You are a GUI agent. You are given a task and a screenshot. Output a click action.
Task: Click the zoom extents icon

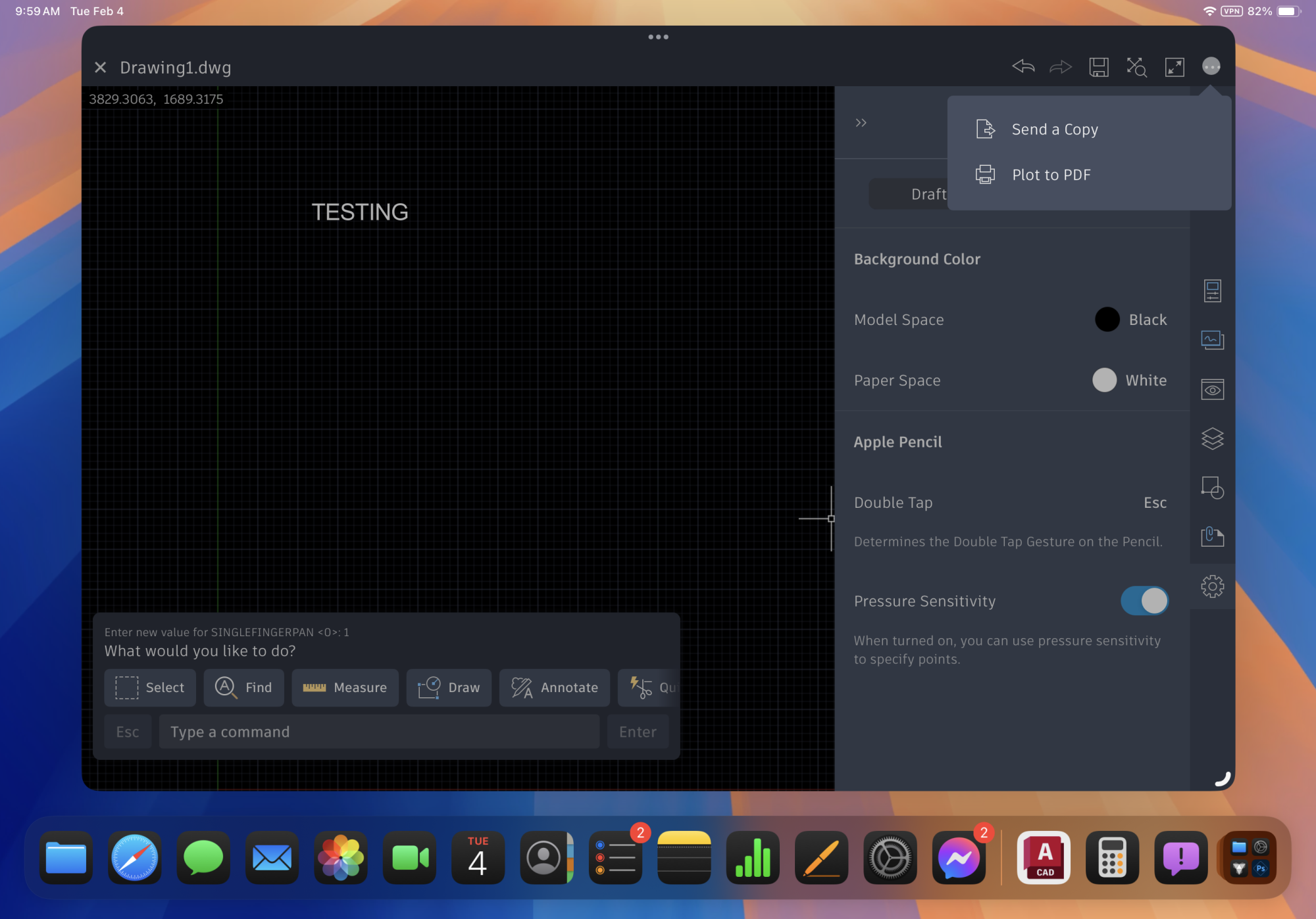(1136, 66)
